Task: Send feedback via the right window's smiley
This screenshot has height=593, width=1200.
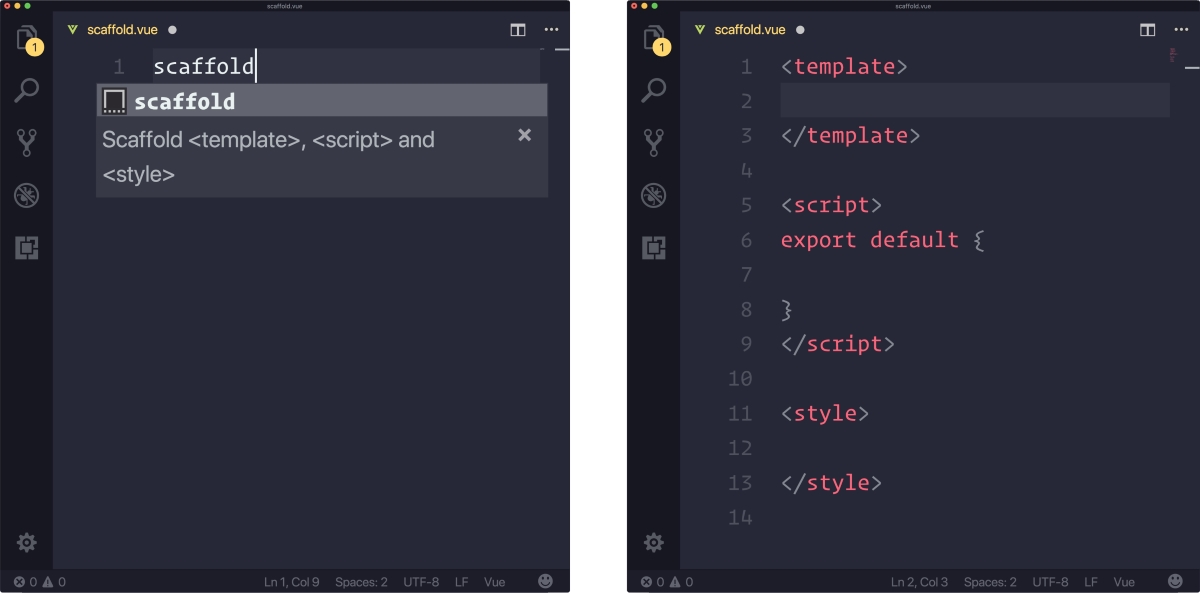Action: (x=1175, y=581)
